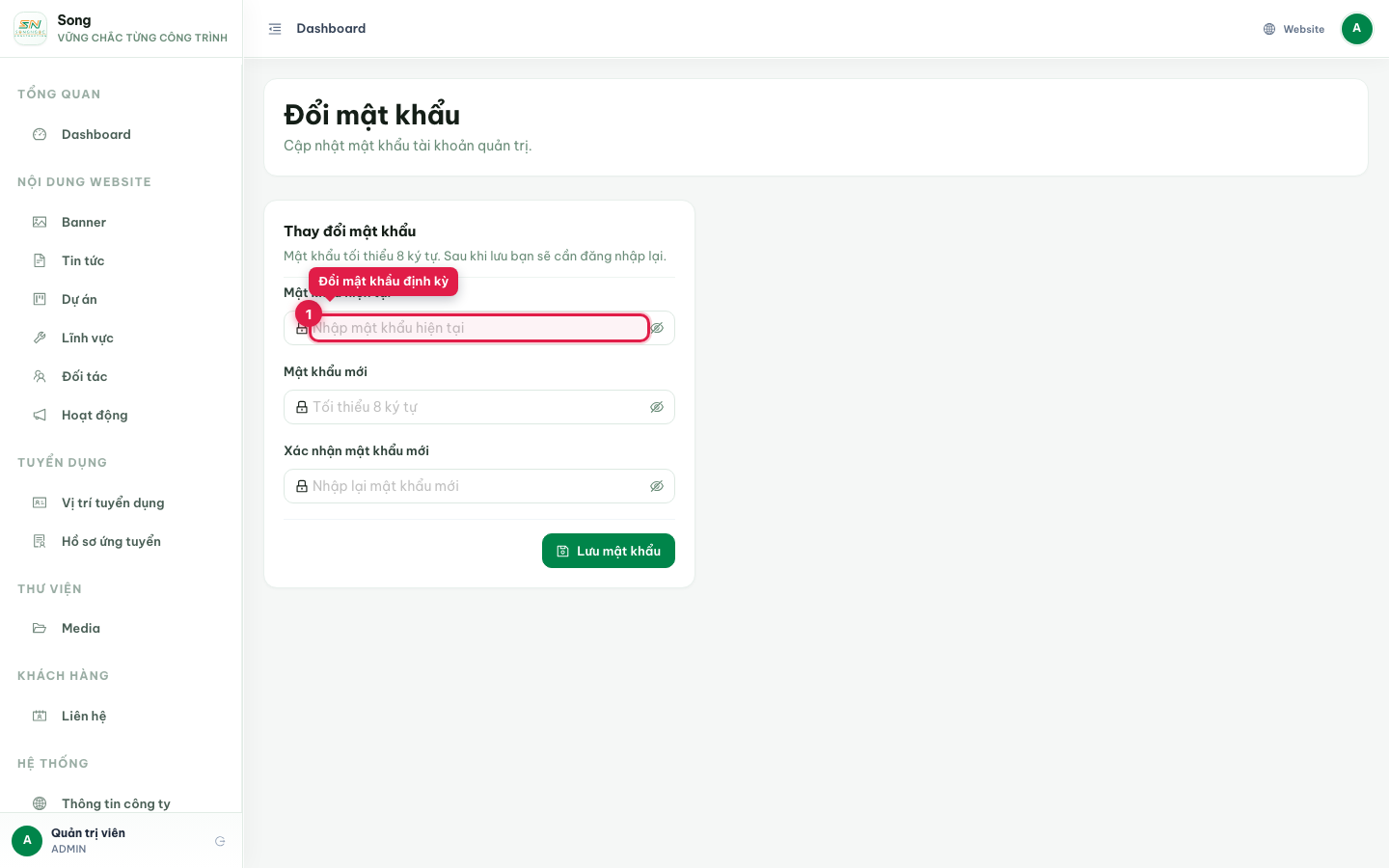Click the Song company logo

pos(30,29)
